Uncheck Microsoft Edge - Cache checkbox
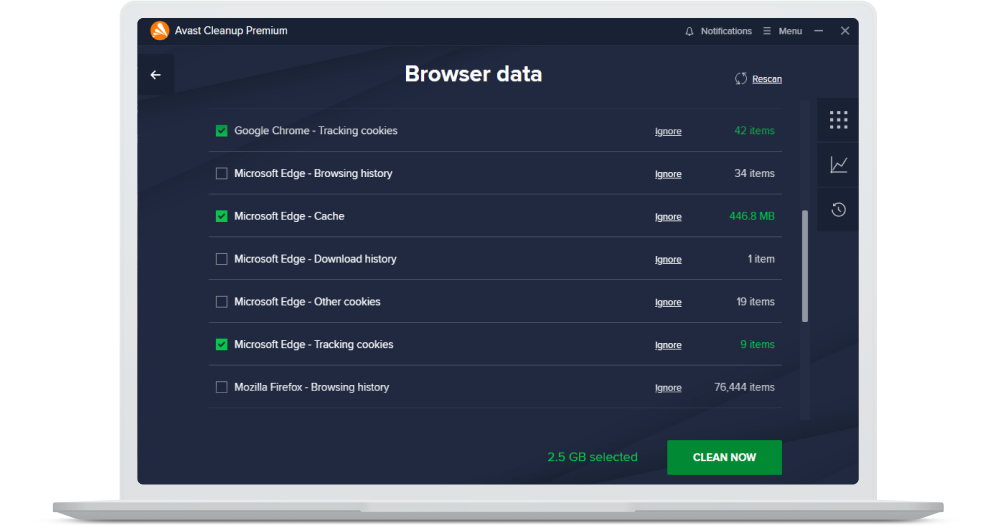Viewport: 997px width, 526px height. tap(221, 216)
